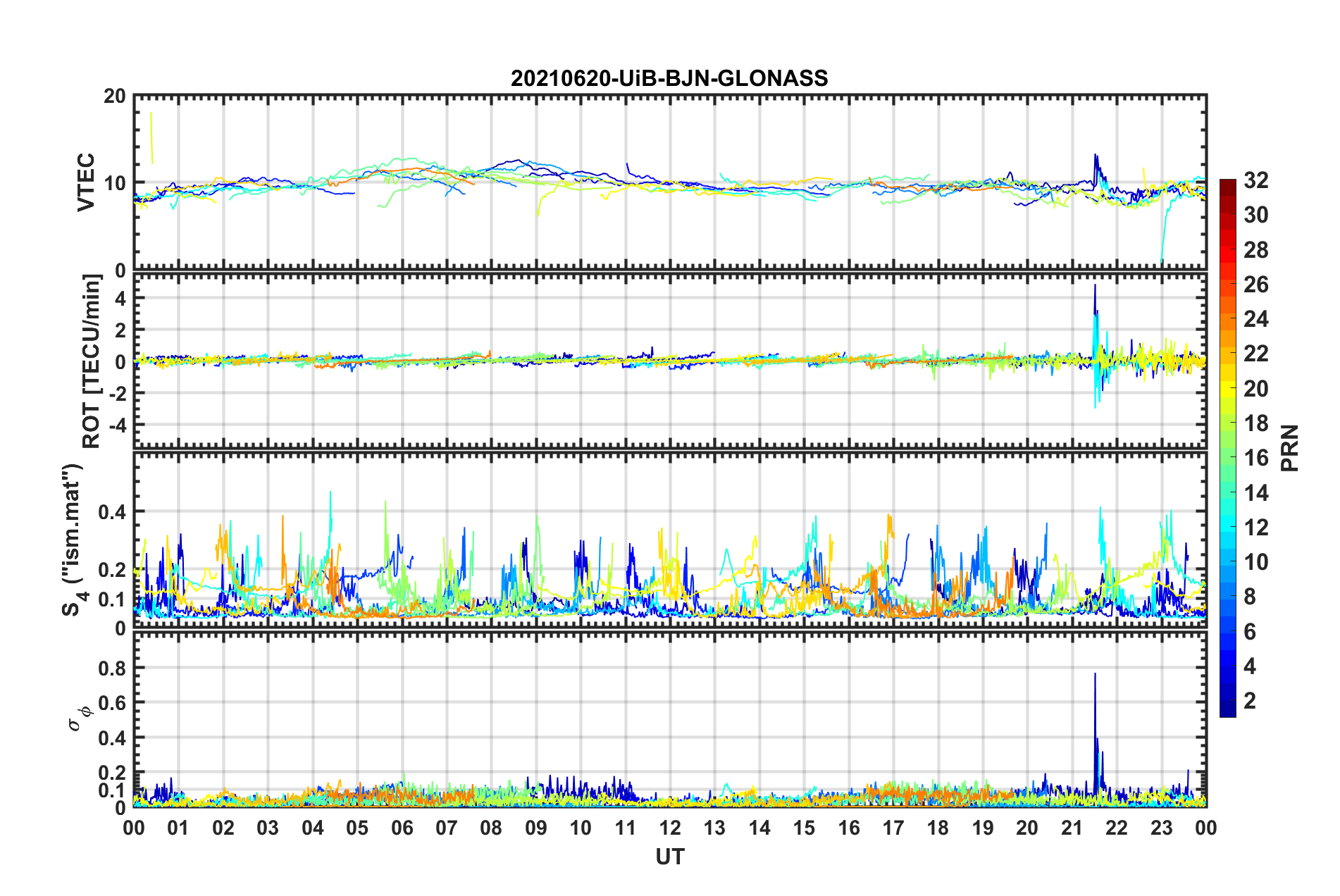Click sigma phi y-axis tick label 0.8
Viewport: 1340px width, 896px height.
[x=112, y=668]
